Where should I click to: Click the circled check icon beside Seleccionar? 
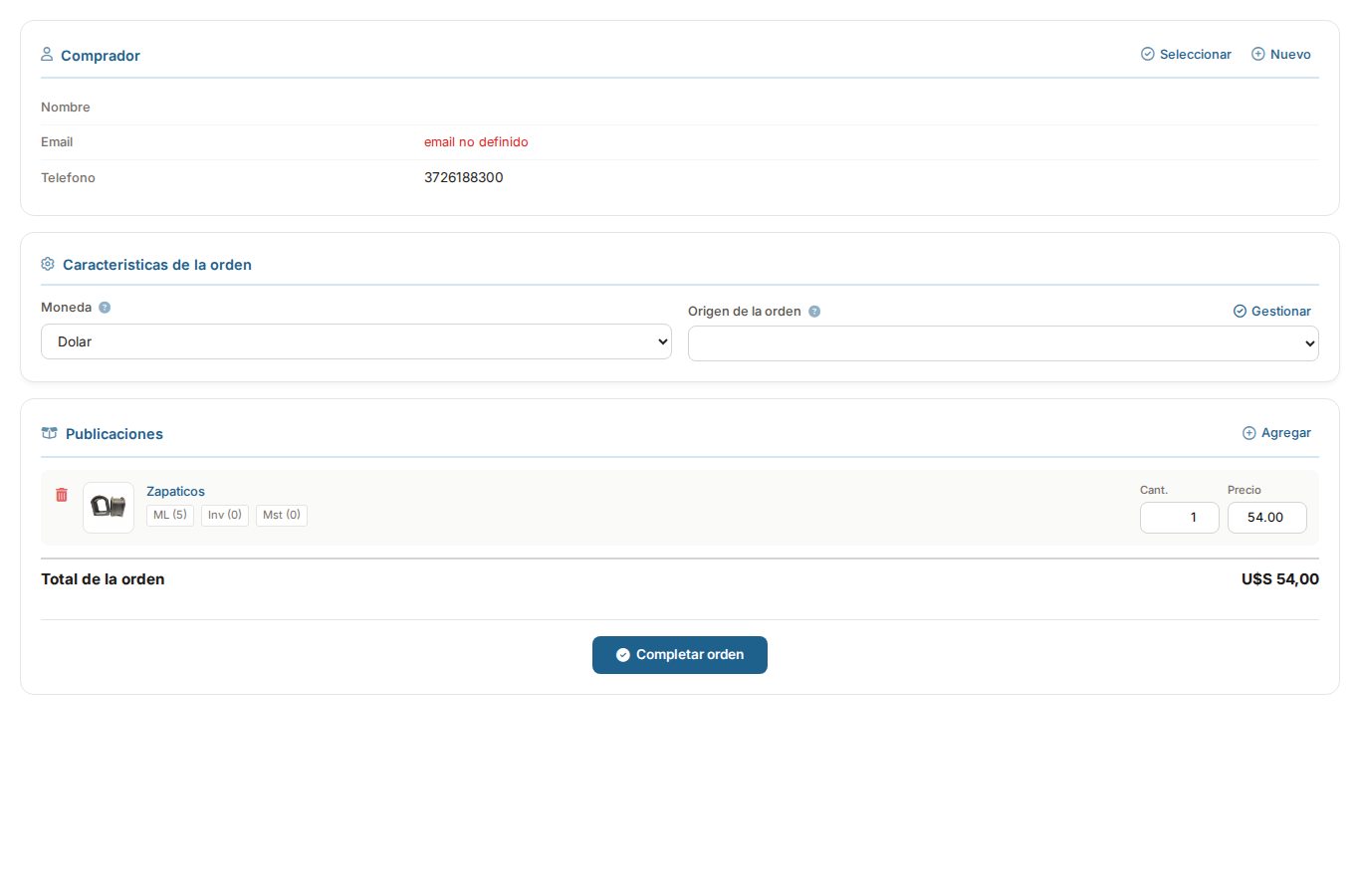1147,54
